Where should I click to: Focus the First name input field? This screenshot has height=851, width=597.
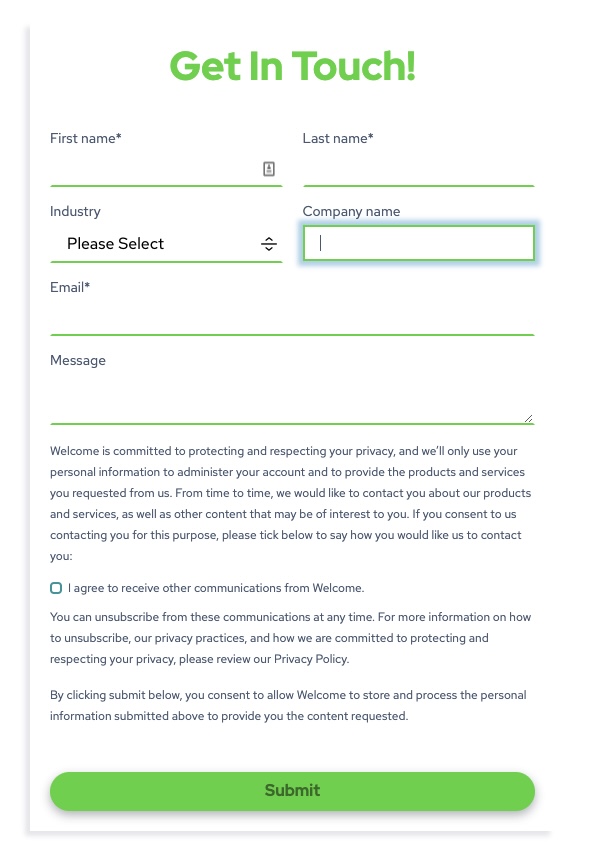pyautogui.click(x=166, y=169)
